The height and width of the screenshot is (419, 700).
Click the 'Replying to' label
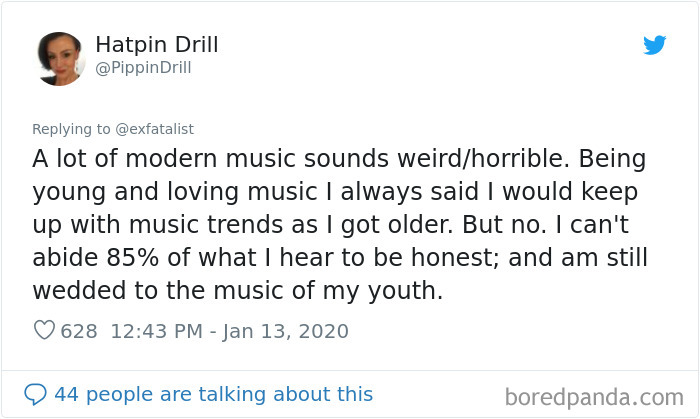pyautogui.click(x=71, y=129)
